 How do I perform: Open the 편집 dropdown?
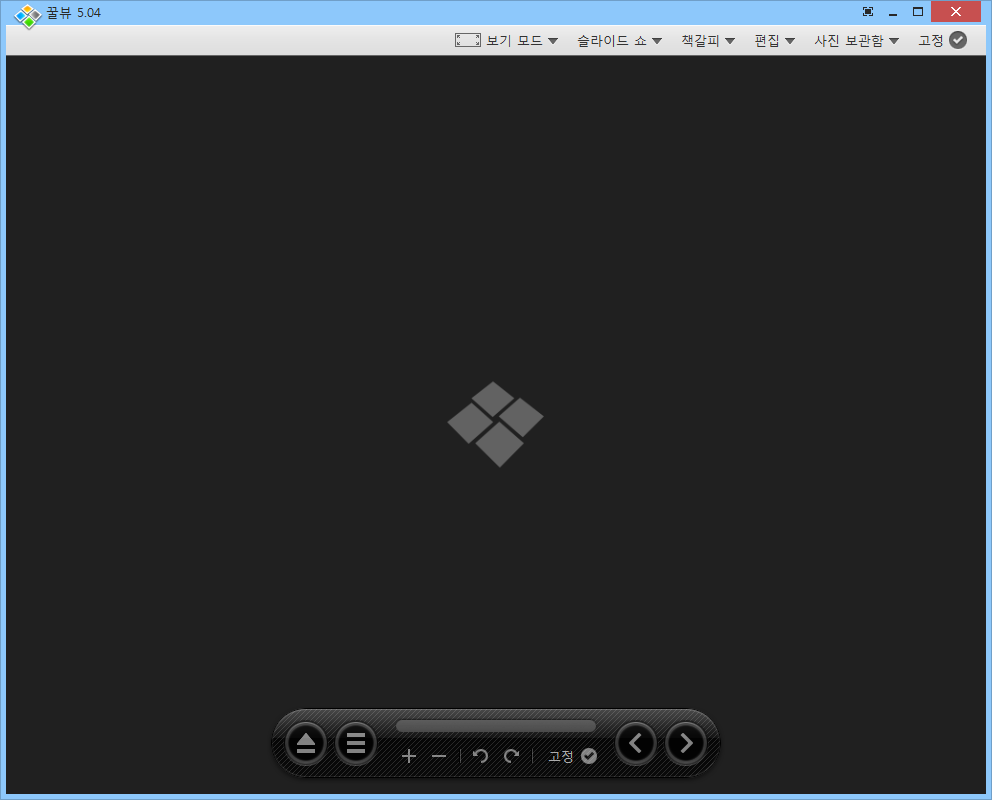774,40
